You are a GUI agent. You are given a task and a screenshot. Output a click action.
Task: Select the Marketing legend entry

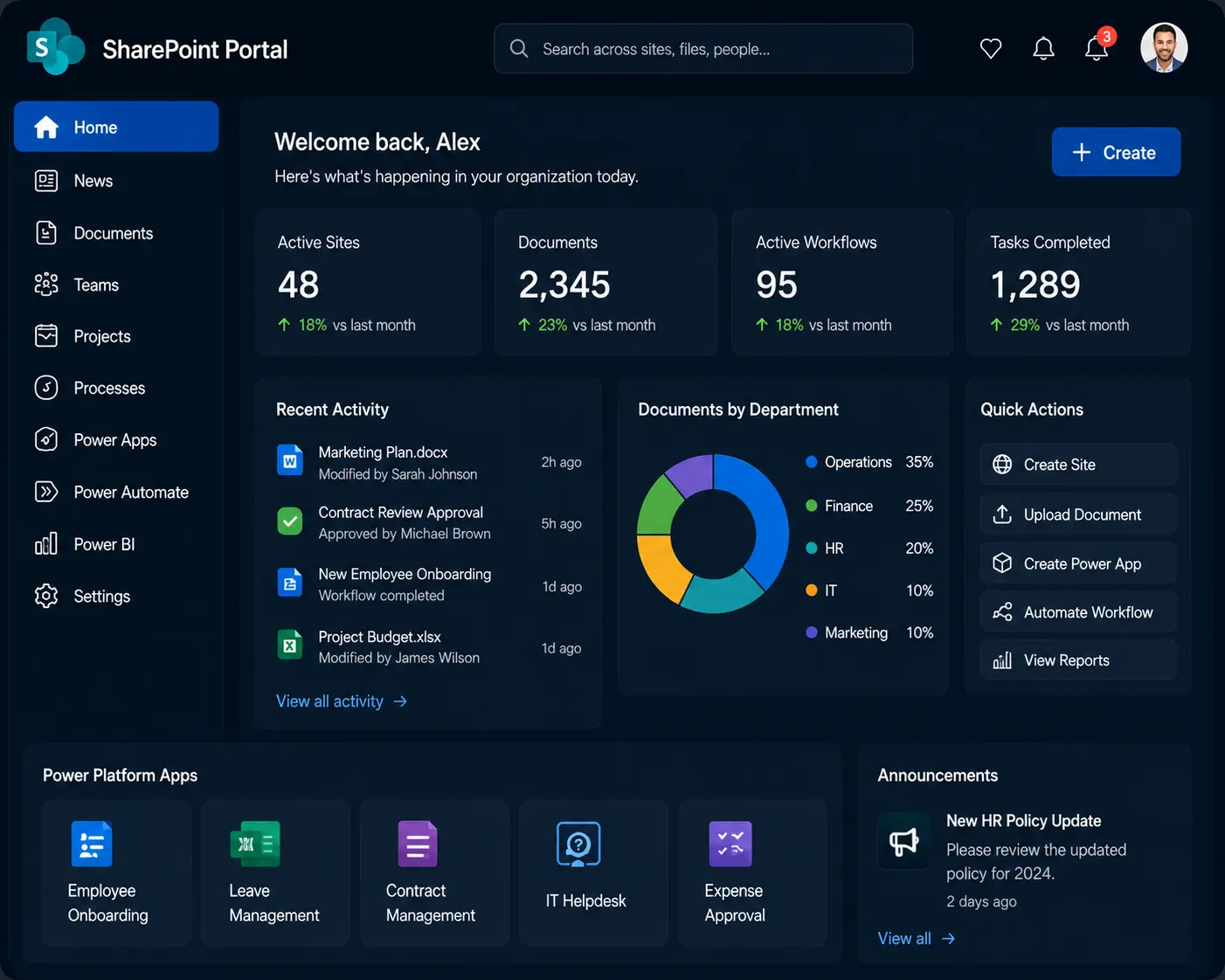pyautogui.click(x=869, y=632)
